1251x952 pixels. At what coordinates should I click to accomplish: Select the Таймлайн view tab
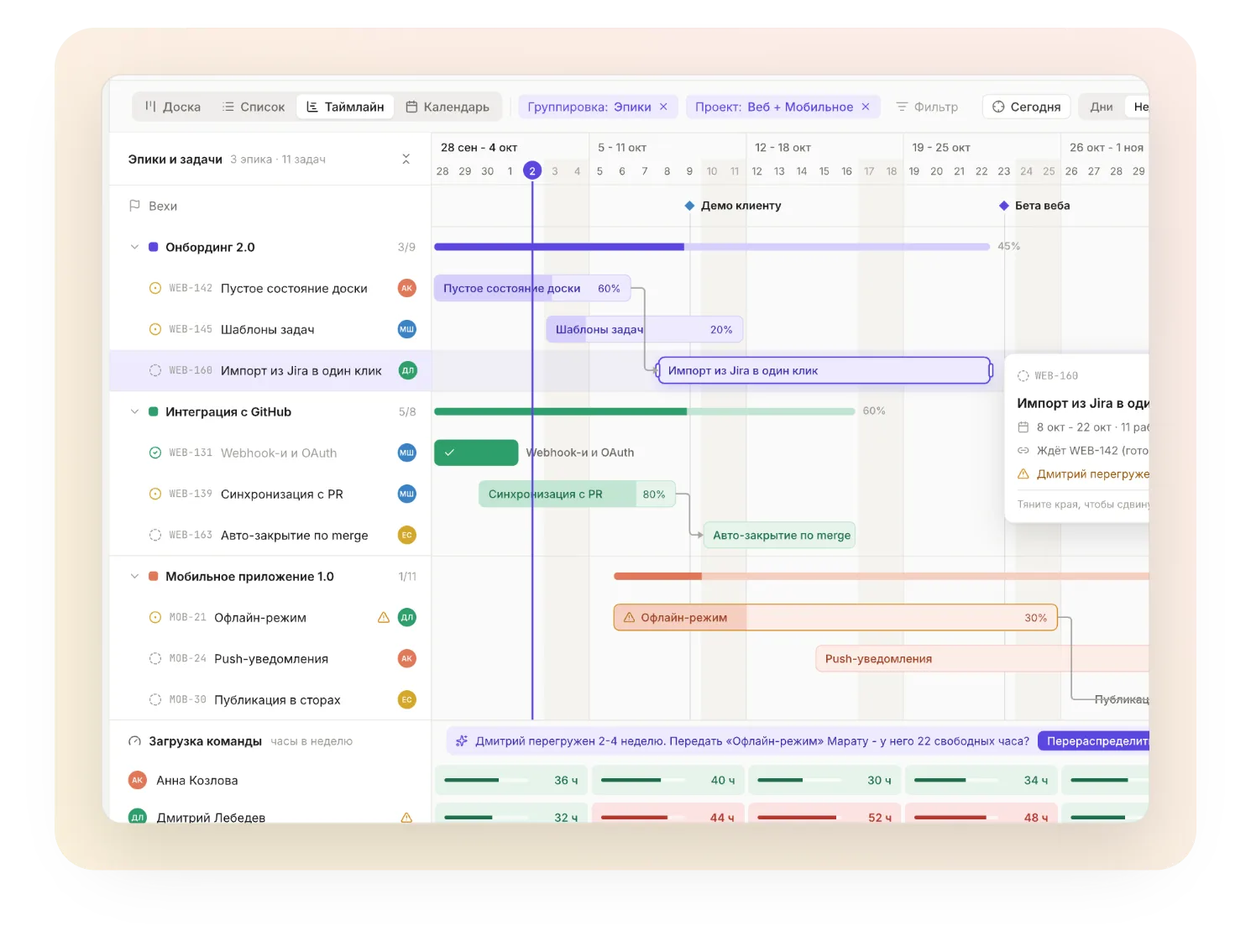click(x=345, y=107)
